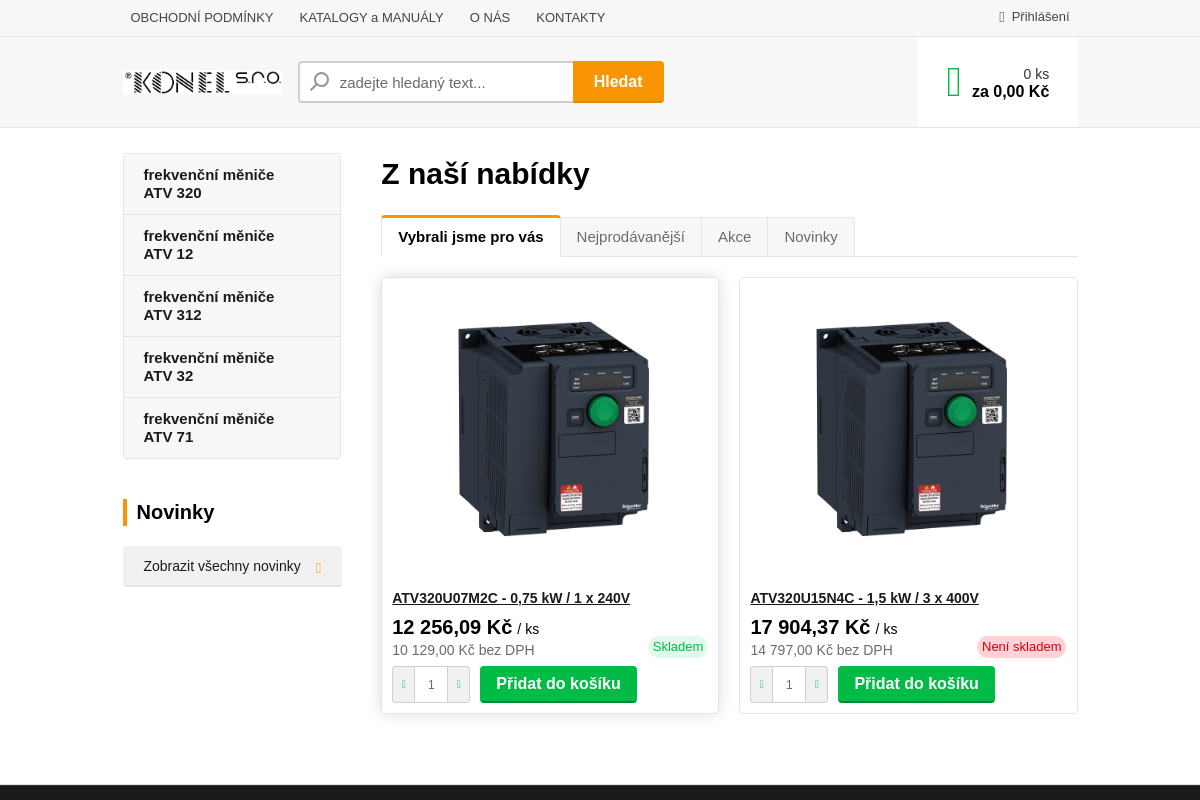Open the Akce tab

coord(734,236)
